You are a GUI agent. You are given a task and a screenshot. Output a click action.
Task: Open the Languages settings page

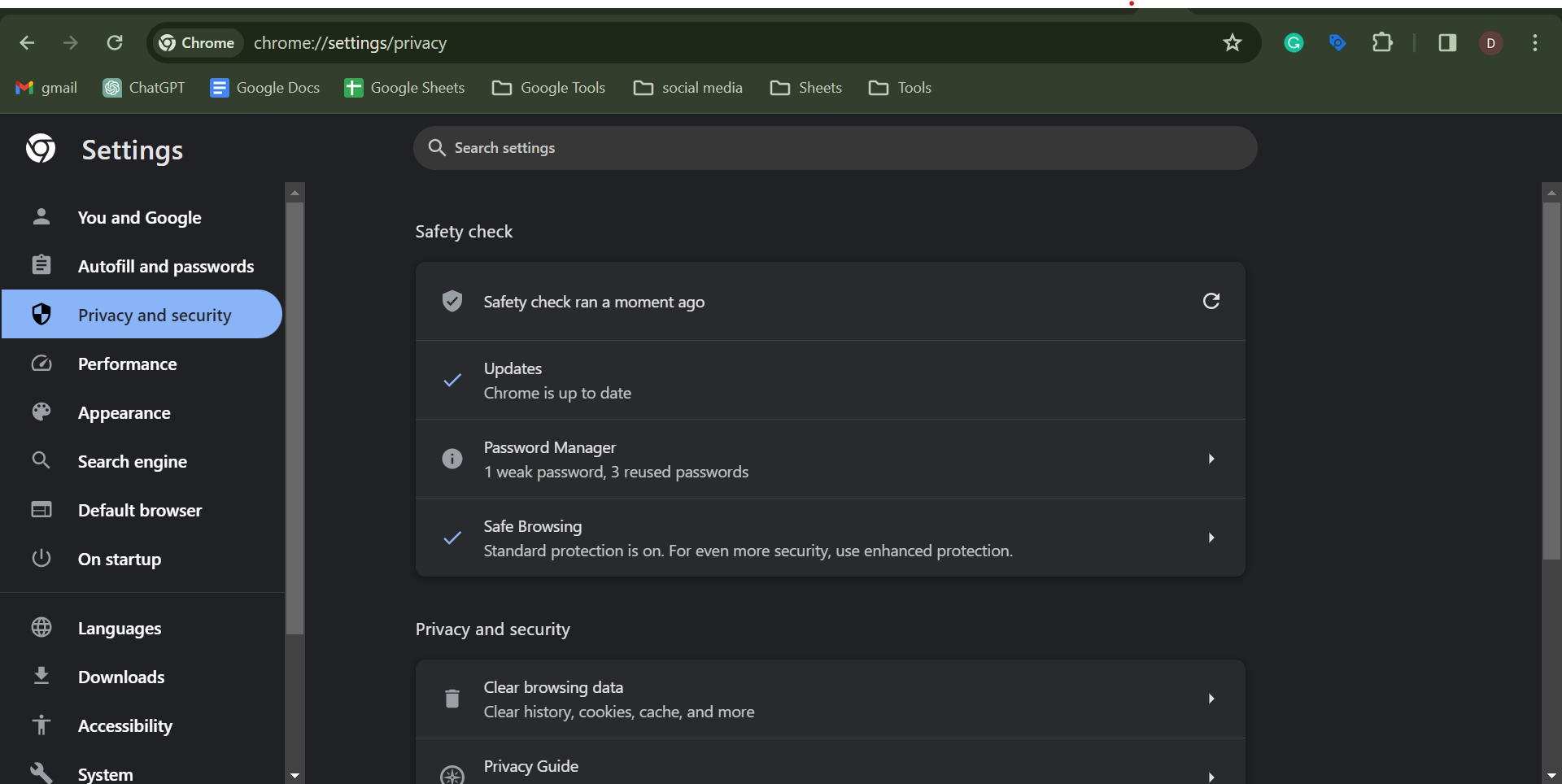coord(142,628)
